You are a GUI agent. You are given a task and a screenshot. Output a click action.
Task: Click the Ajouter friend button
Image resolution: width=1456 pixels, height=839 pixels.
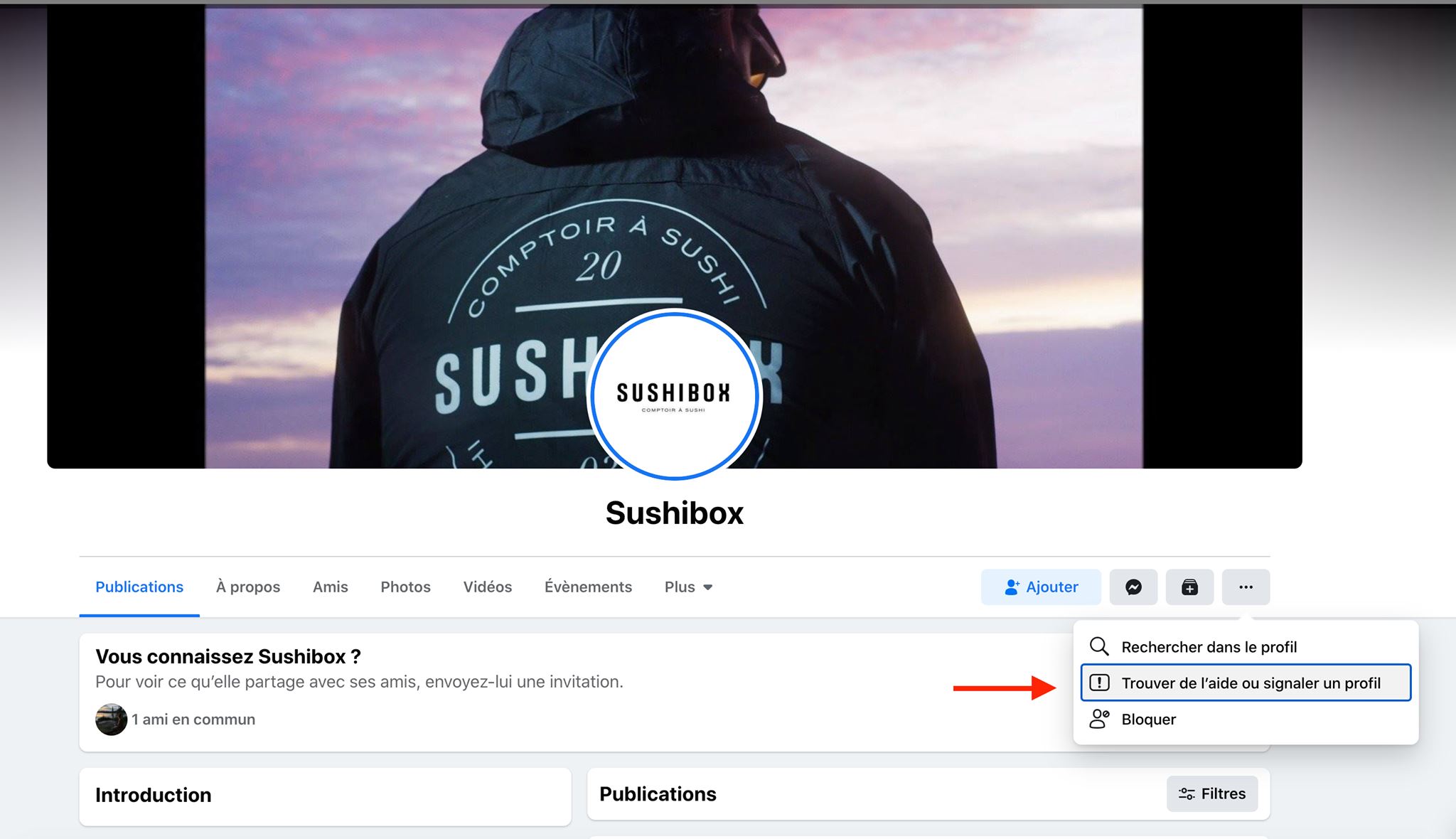(1041, 587)
